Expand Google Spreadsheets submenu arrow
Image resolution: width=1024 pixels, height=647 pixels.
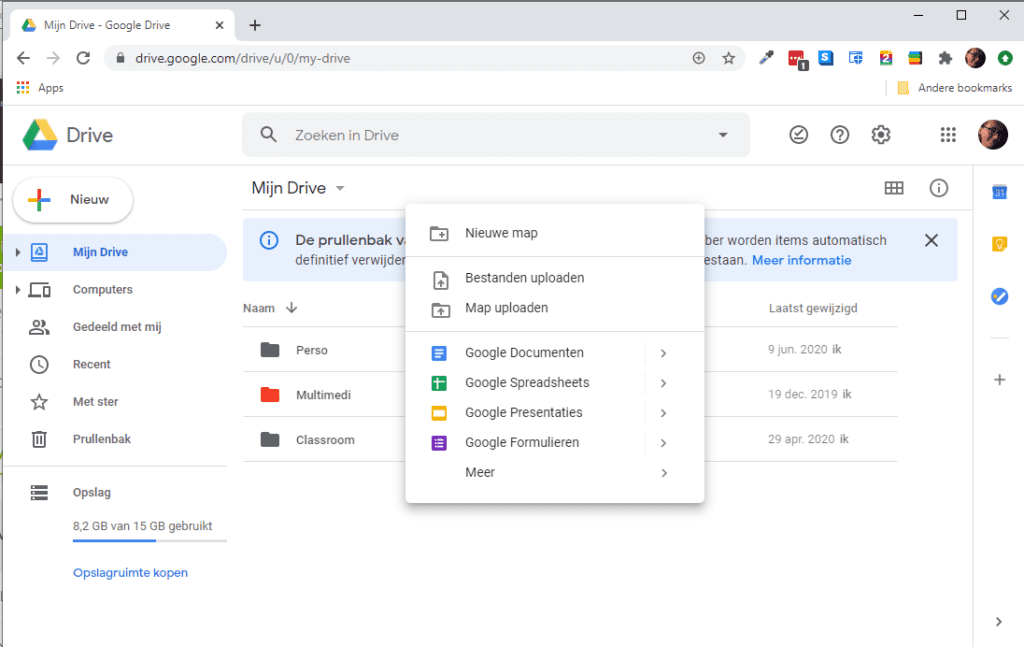click(664, 383)
